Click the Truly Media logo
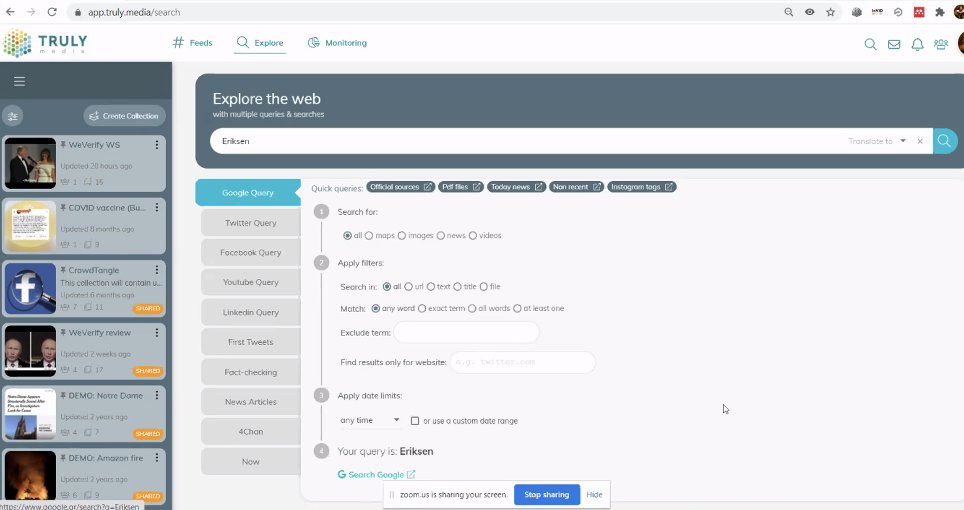Screen dimensions: 964x510 point(45,43)
